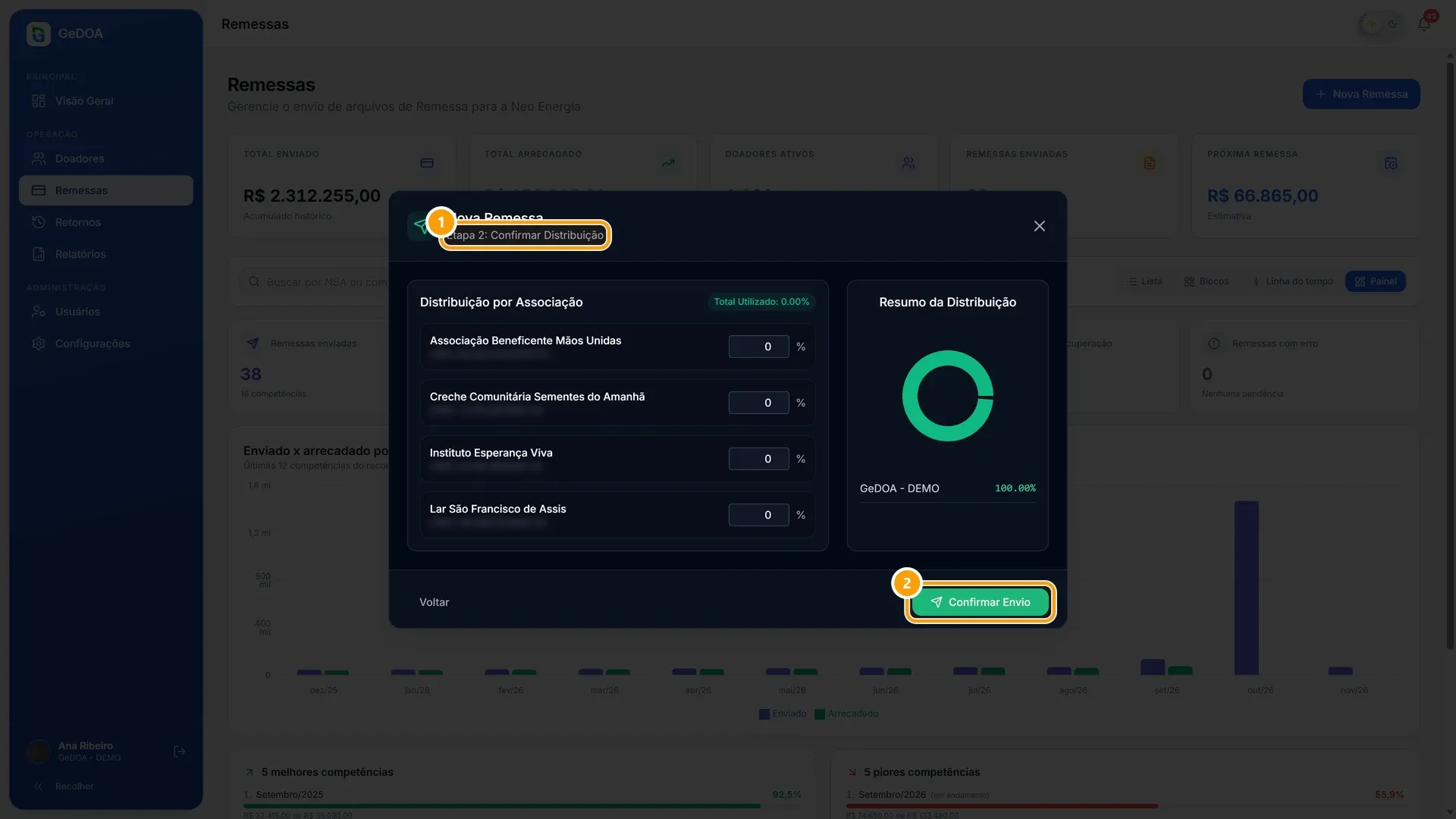This screenshot has height=819, width=1456.
Task: Click the tall out/26 bar in chart
Action: tap(1247, 588)
